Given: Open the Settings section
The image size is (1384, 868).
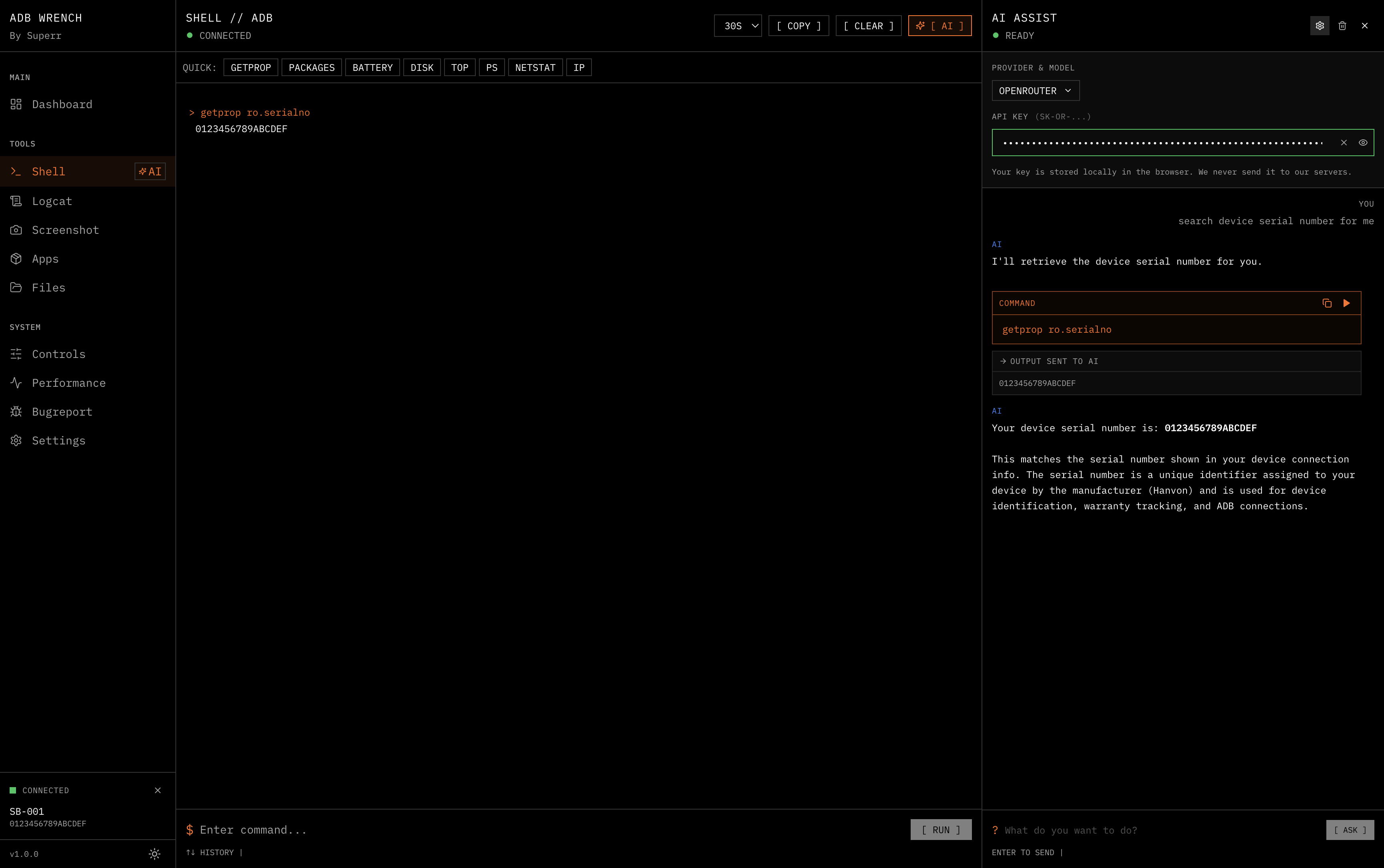Looking at the screenshot, I should point(58,440).
